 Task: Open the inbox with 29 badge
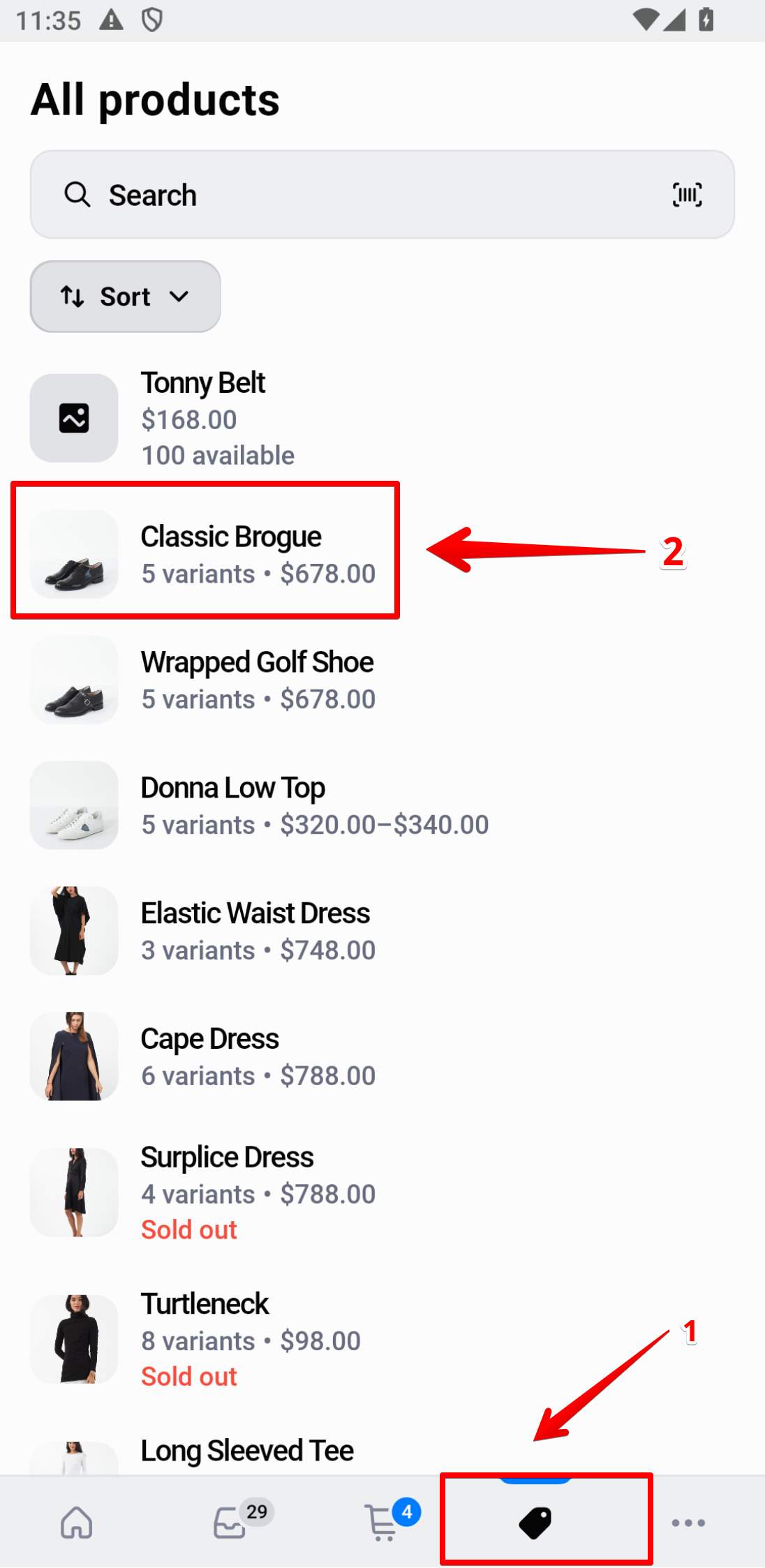[x=230, y=1522]
